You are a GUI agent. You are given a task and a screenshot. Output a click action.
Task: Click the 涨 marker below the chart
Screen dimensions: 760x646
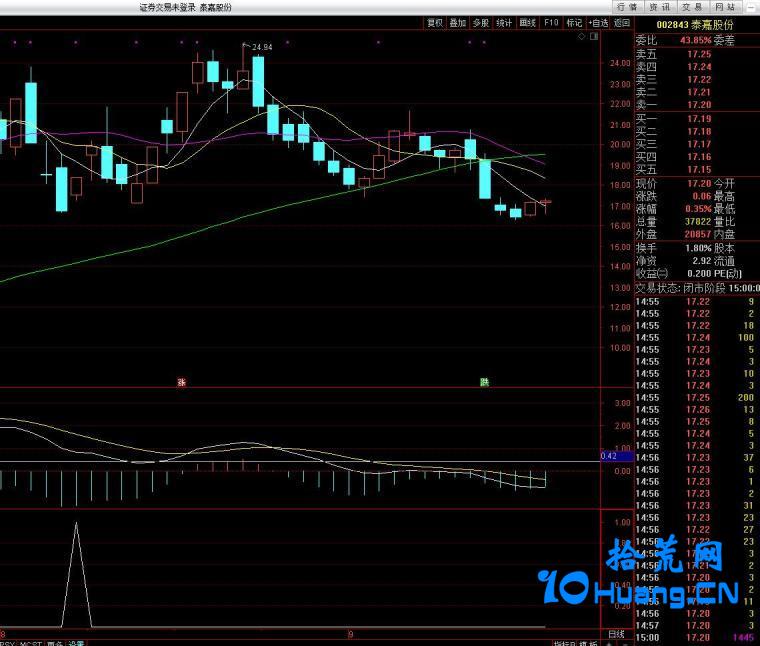click(x=181, y=382)
